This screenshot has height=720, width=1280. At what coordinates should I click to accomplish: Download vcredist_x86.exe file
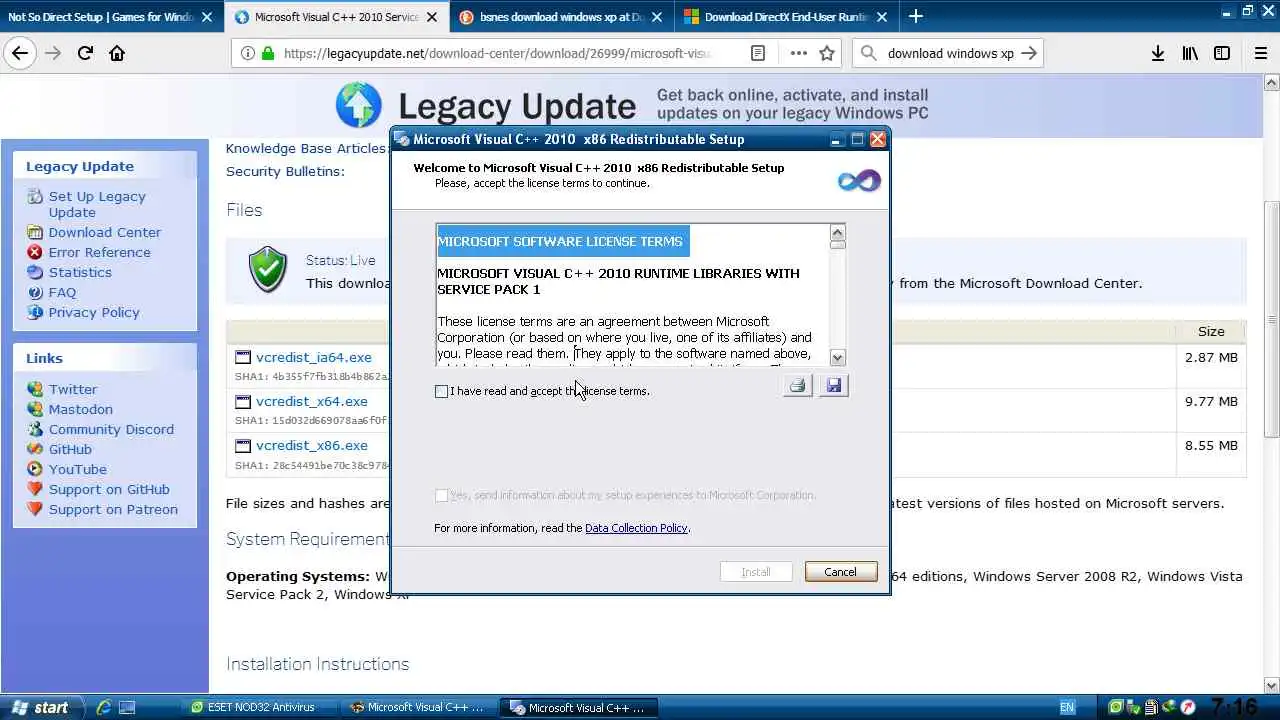click(312, 445)
